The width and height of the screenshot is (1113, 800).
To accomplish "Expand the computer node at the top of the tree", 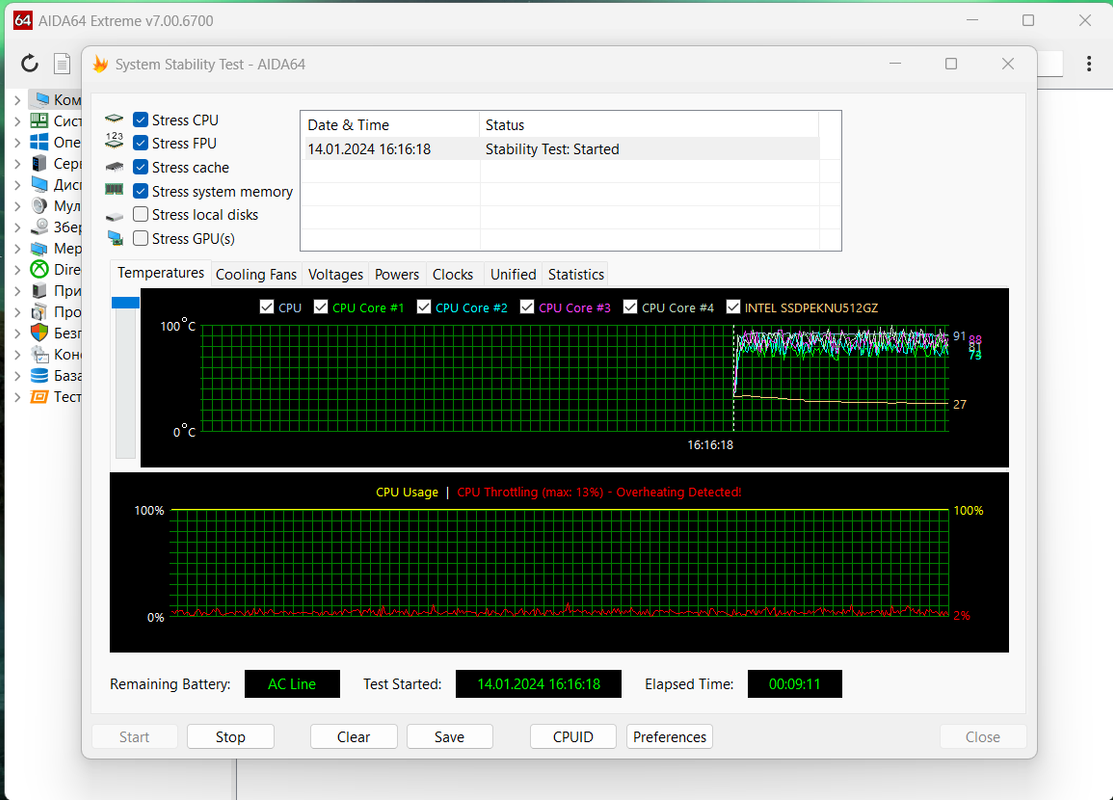I will tap(18, 100).
